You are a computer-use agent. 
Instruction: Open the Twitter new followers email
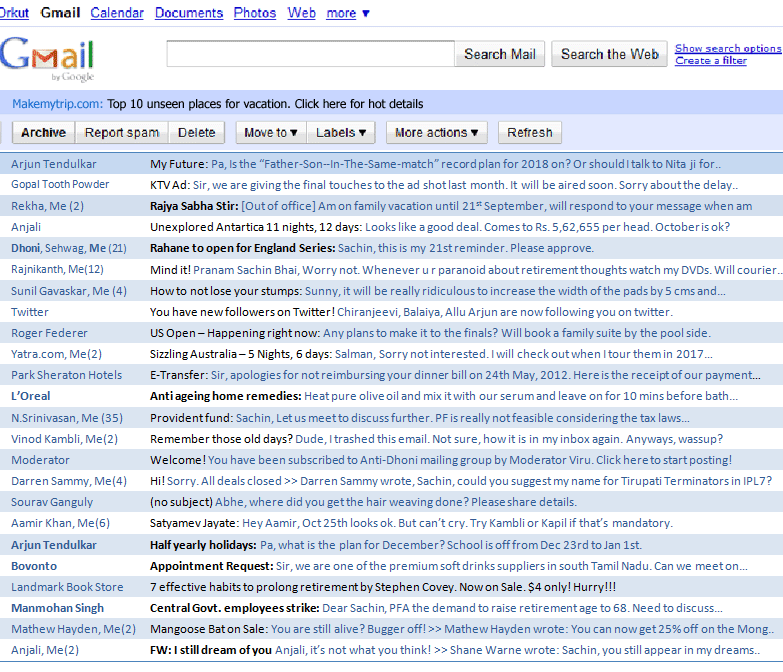(392, 312)
